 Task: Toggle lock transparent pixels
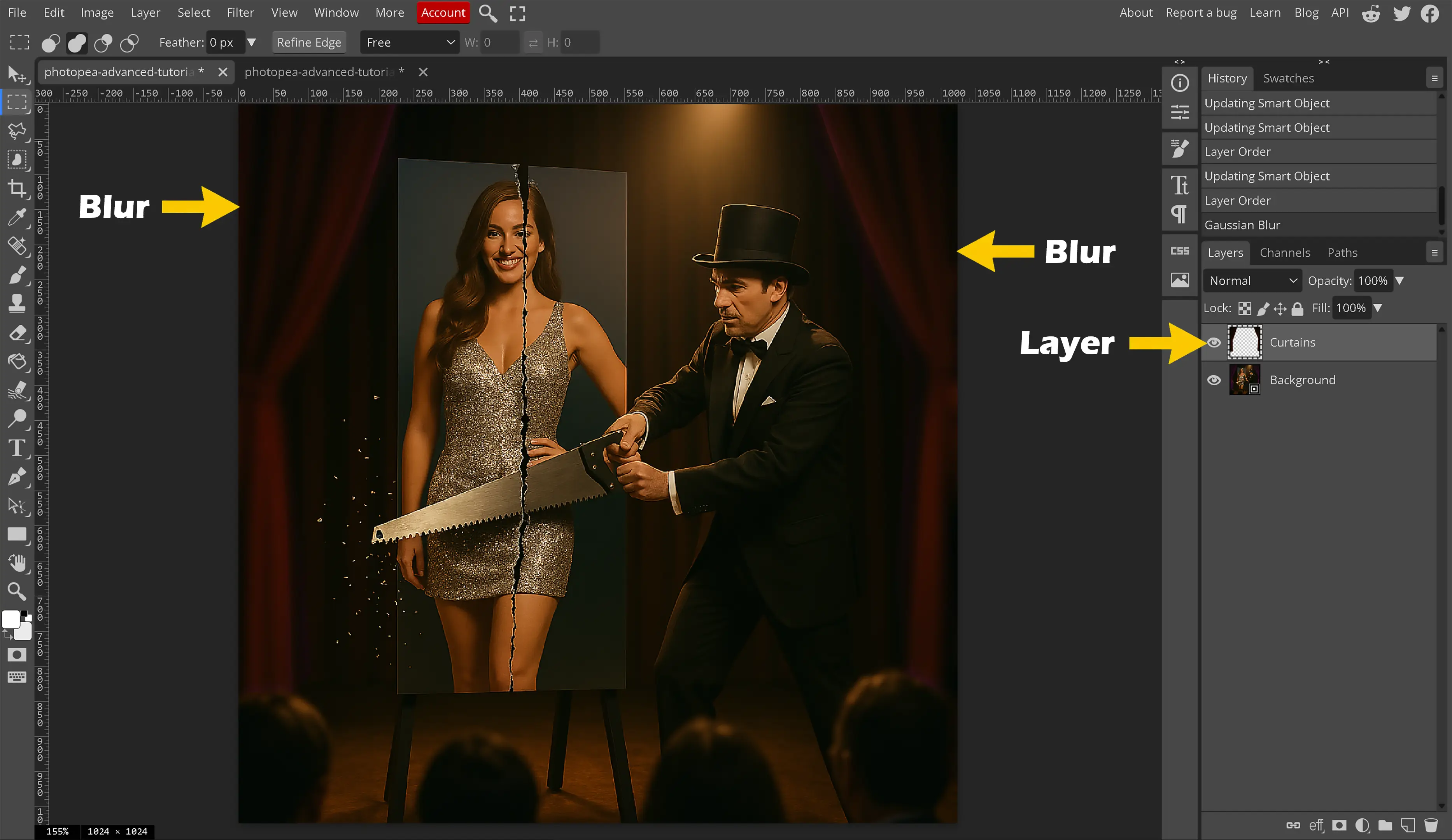pyautogui.click(x=1245, y=308)
